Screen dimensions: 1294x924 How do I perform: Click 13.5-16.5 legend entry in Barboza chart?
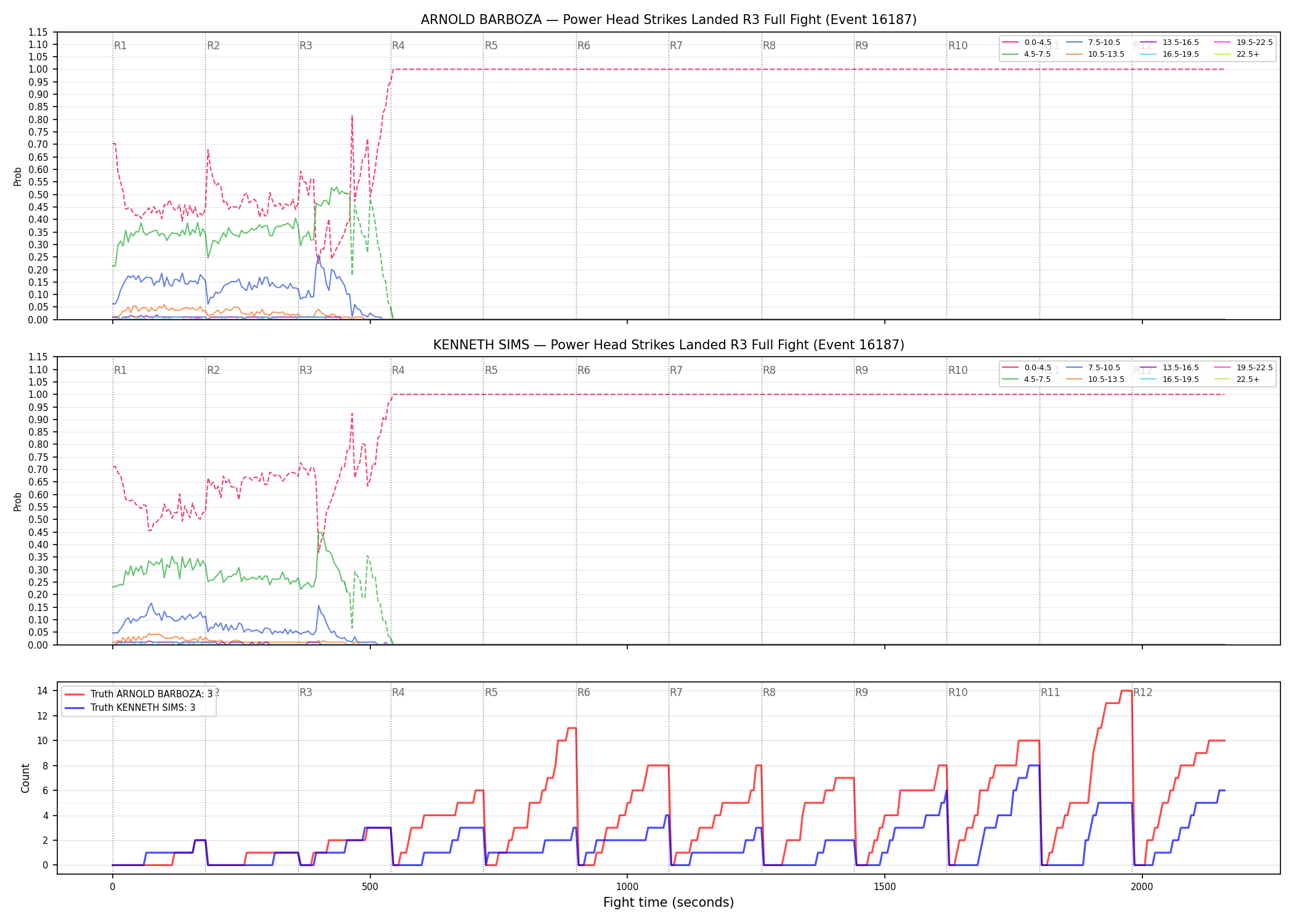pos(1170,43)
